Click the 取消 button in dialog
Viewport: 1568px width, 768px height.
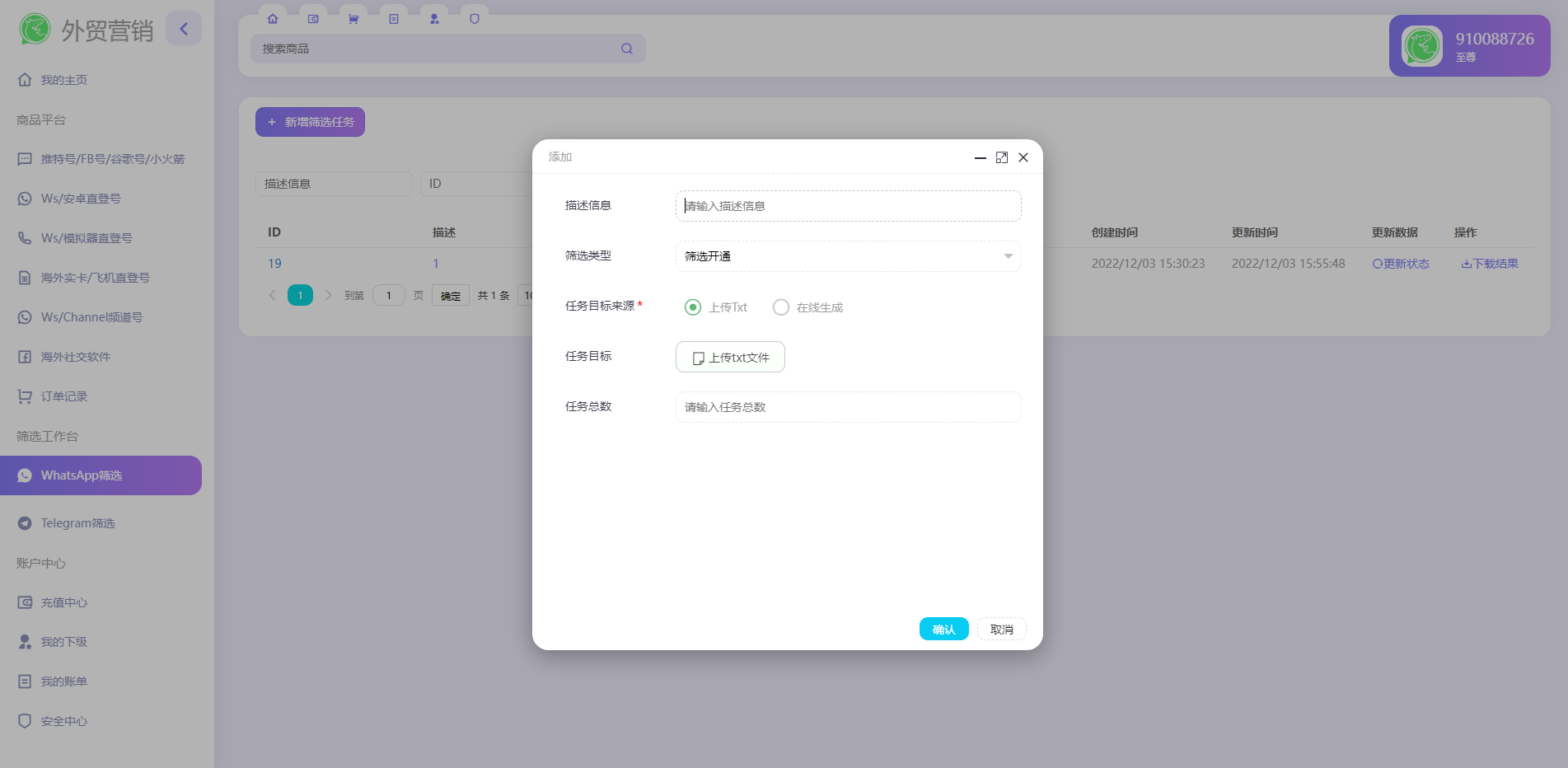1001,630
